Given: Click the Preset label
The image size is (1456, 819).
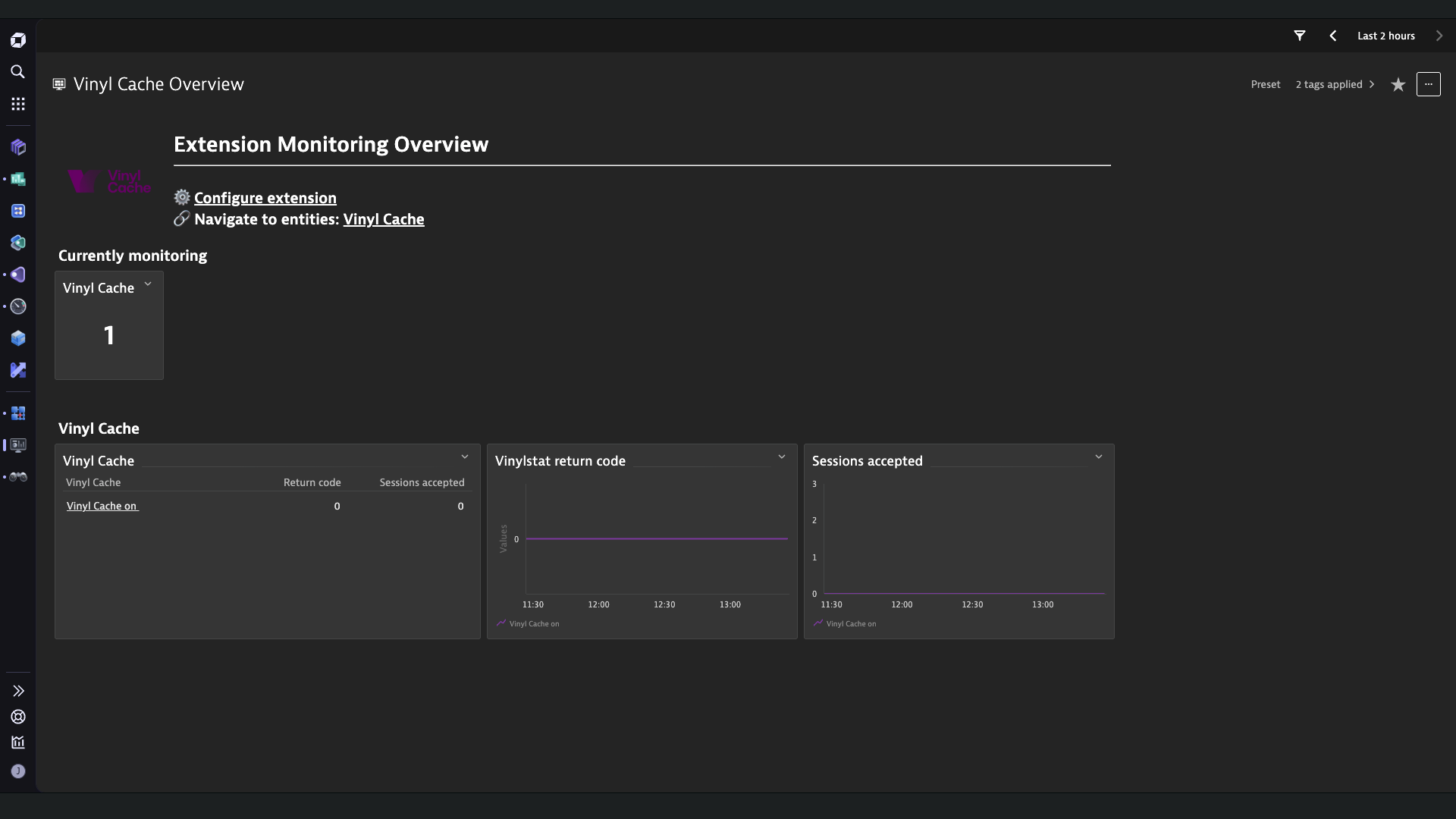Looking at the screenshot, I should tap(1266, 84).
